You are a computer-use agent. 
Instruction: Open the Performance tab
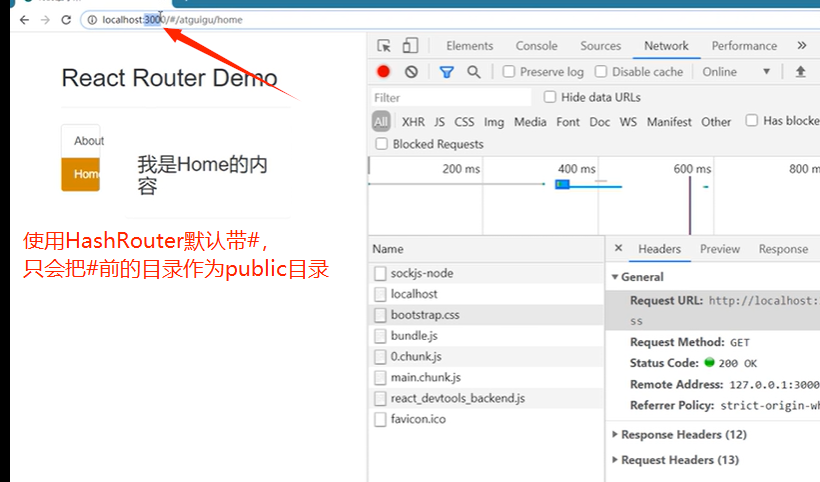pos(744,46)
